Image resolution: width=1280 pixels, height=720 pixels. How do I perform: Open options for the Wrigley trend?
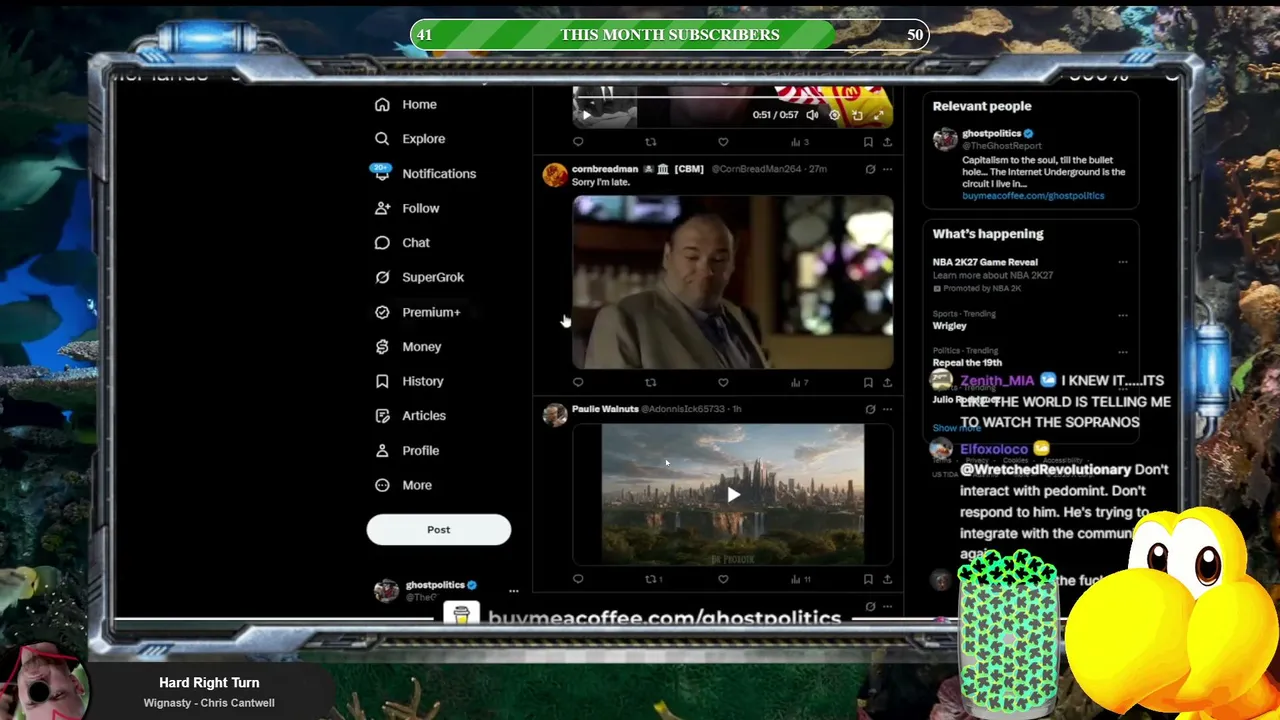pos(1122,315)
